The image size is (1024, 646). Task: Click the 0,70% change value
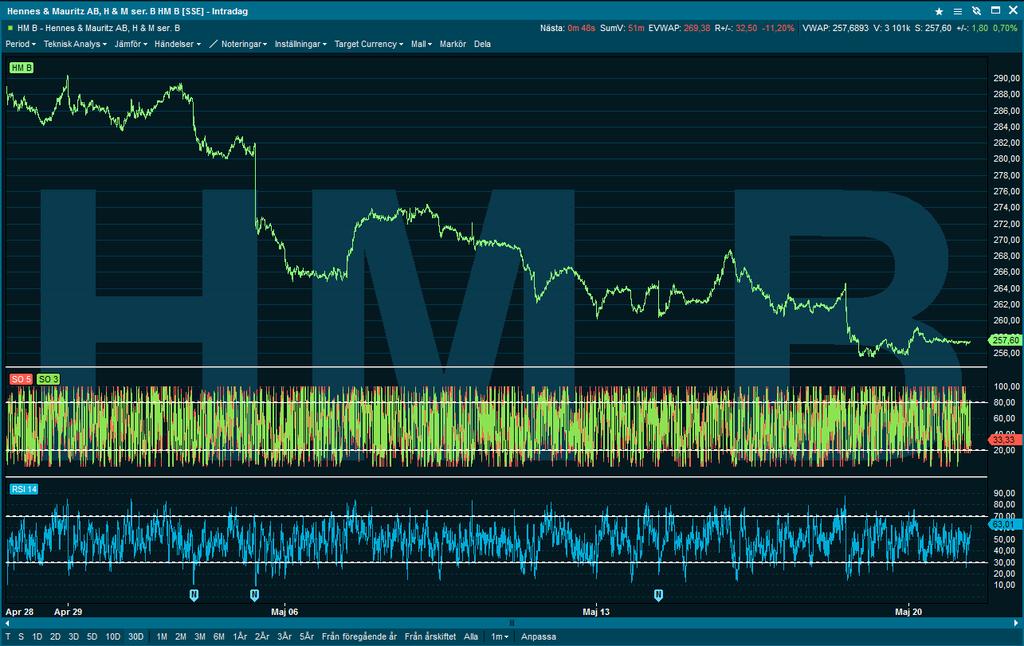(1005, 28)
